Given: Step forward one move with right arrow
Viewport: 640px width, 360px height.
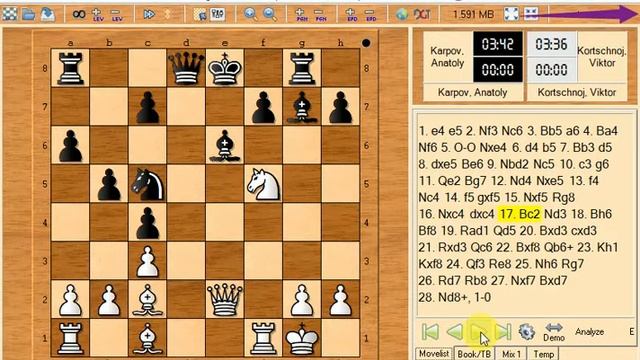Looking at the screenshot, I should pyautogui.click(x=479, y=331).
